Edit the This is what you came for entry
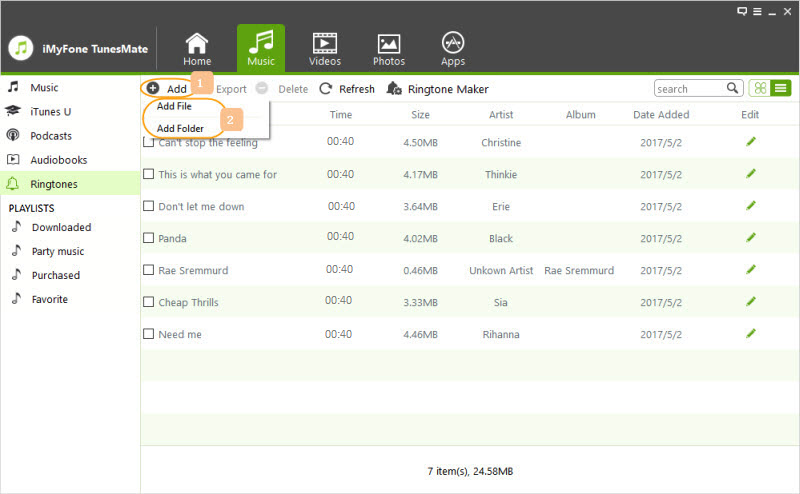This screenshot has height=494, width=800. 751,174
